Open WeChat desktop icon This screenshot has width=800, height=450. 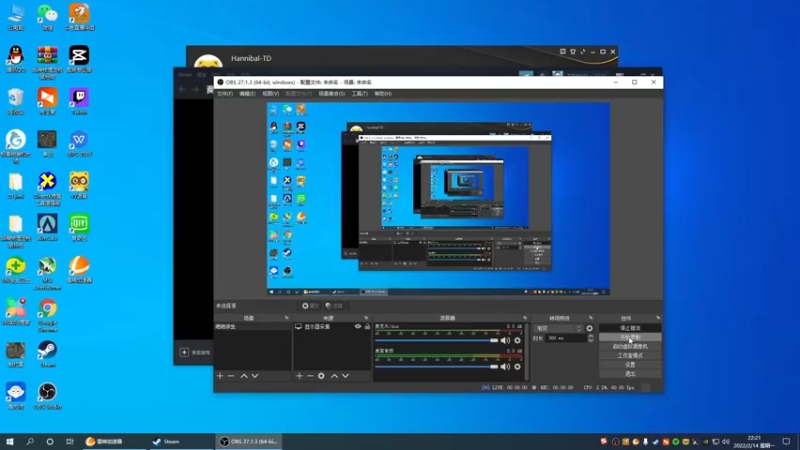pyautogui.click(x=47, y=17)
